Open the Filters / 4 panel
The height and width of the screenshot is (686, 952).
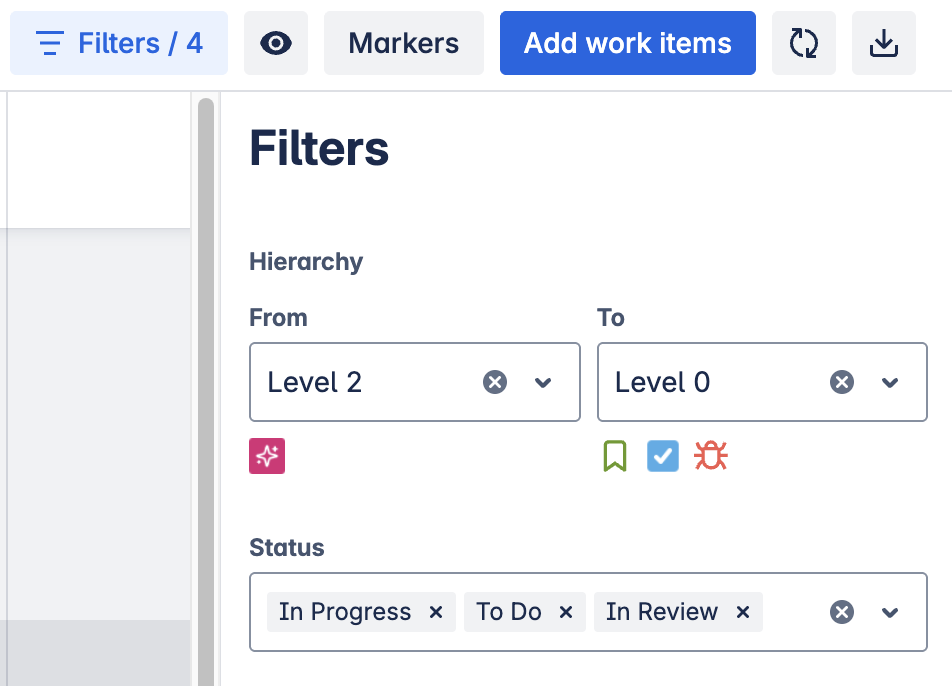(x=118, y=43)
